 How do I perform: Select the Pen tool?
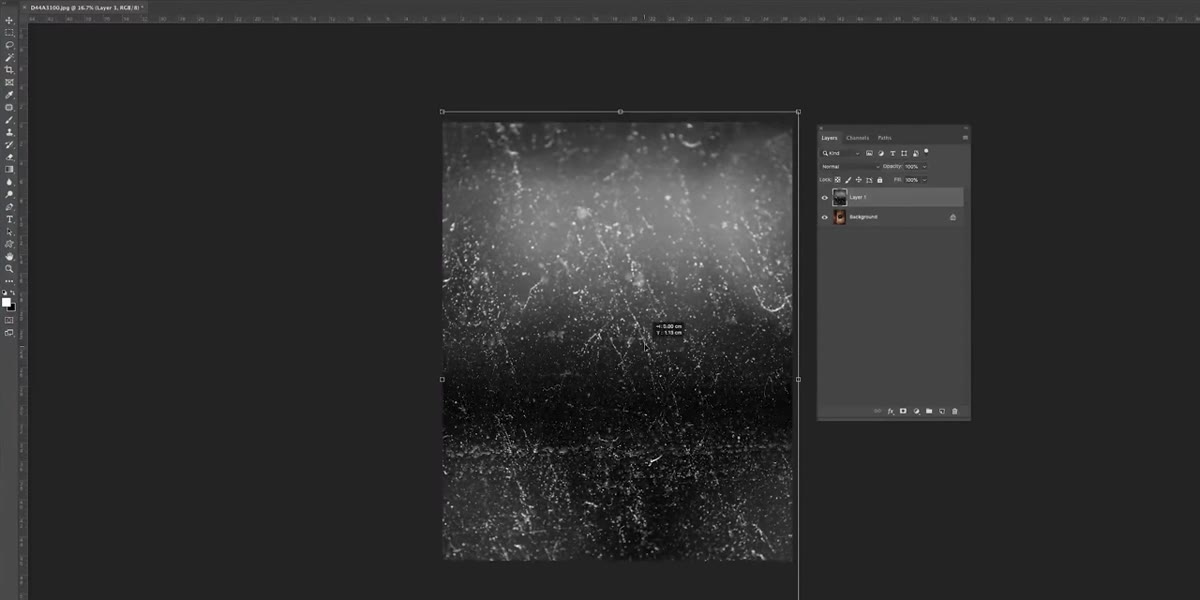pyautogui.click(x=10, y=207)
